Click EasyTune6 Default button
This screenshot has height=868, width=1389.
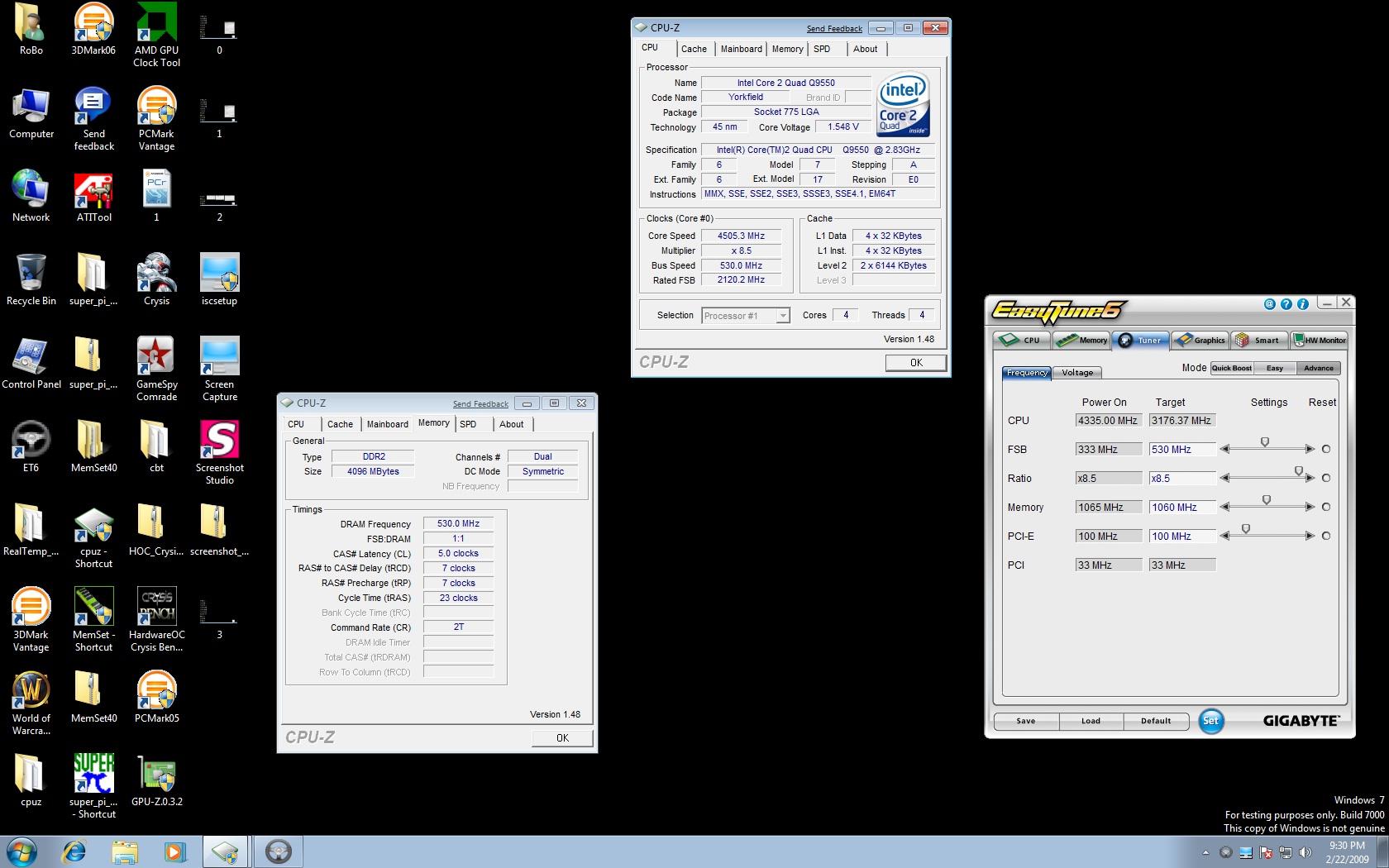click(x=1156, y=721)
